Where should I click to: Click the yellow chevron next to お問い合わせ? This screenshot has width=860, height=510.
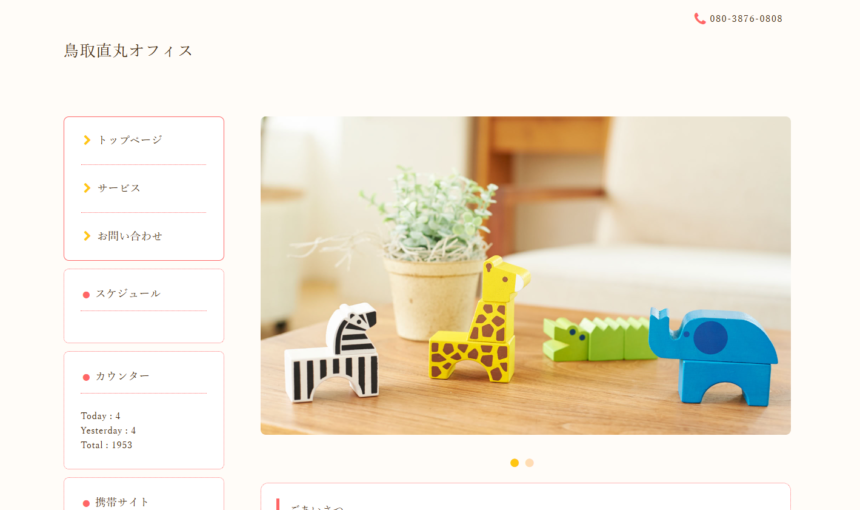pos(87,236)
